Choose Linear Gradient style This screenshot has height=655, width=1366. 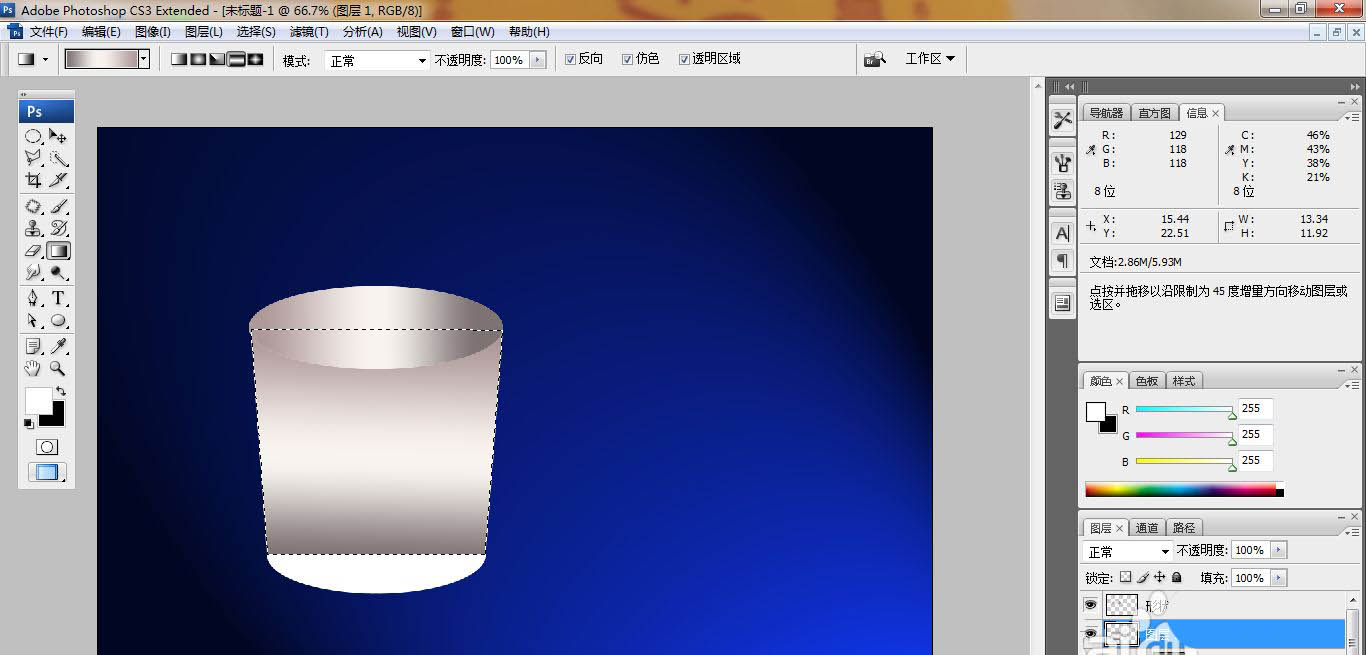click(x=179, y=59)
